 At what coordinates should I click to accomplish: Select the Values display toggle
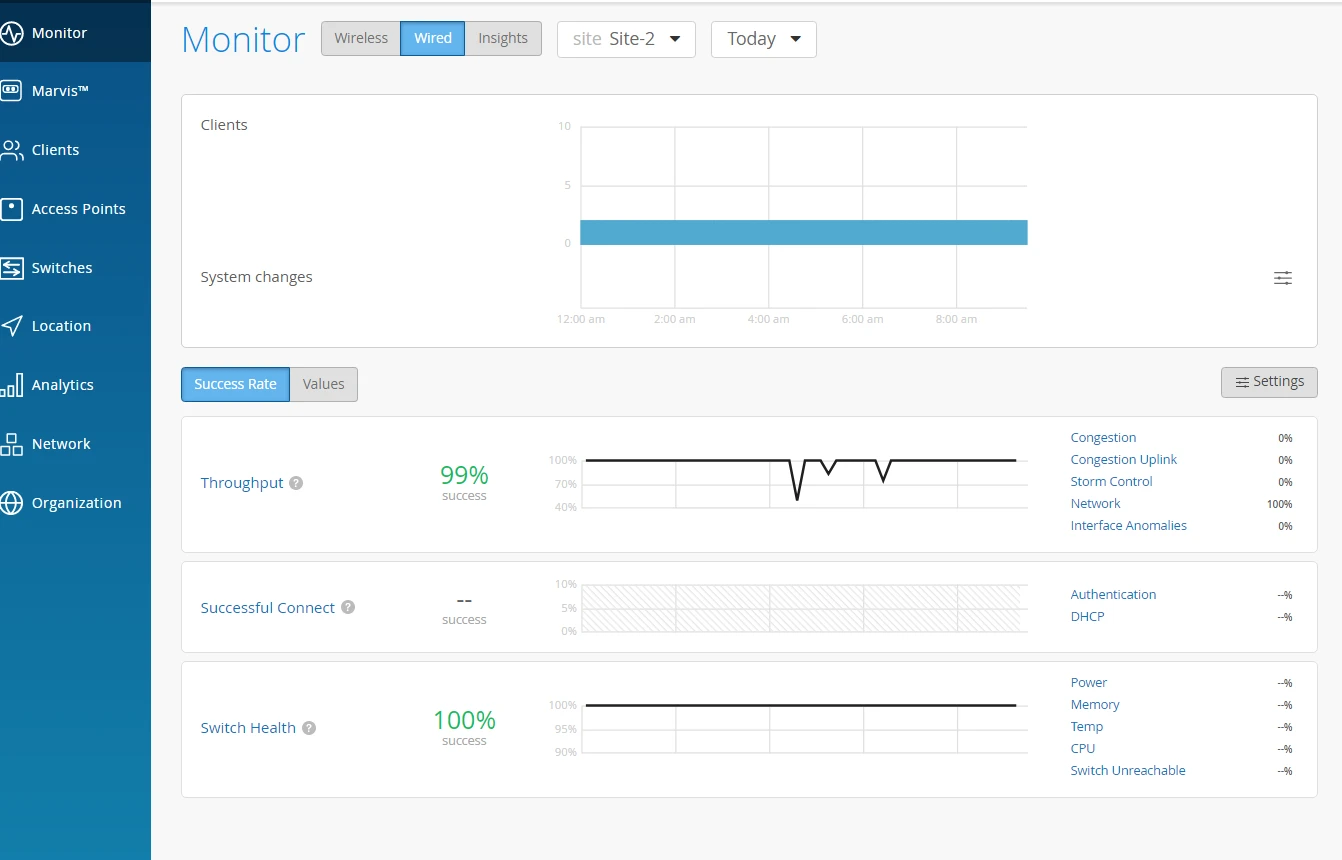coord(323,384)
